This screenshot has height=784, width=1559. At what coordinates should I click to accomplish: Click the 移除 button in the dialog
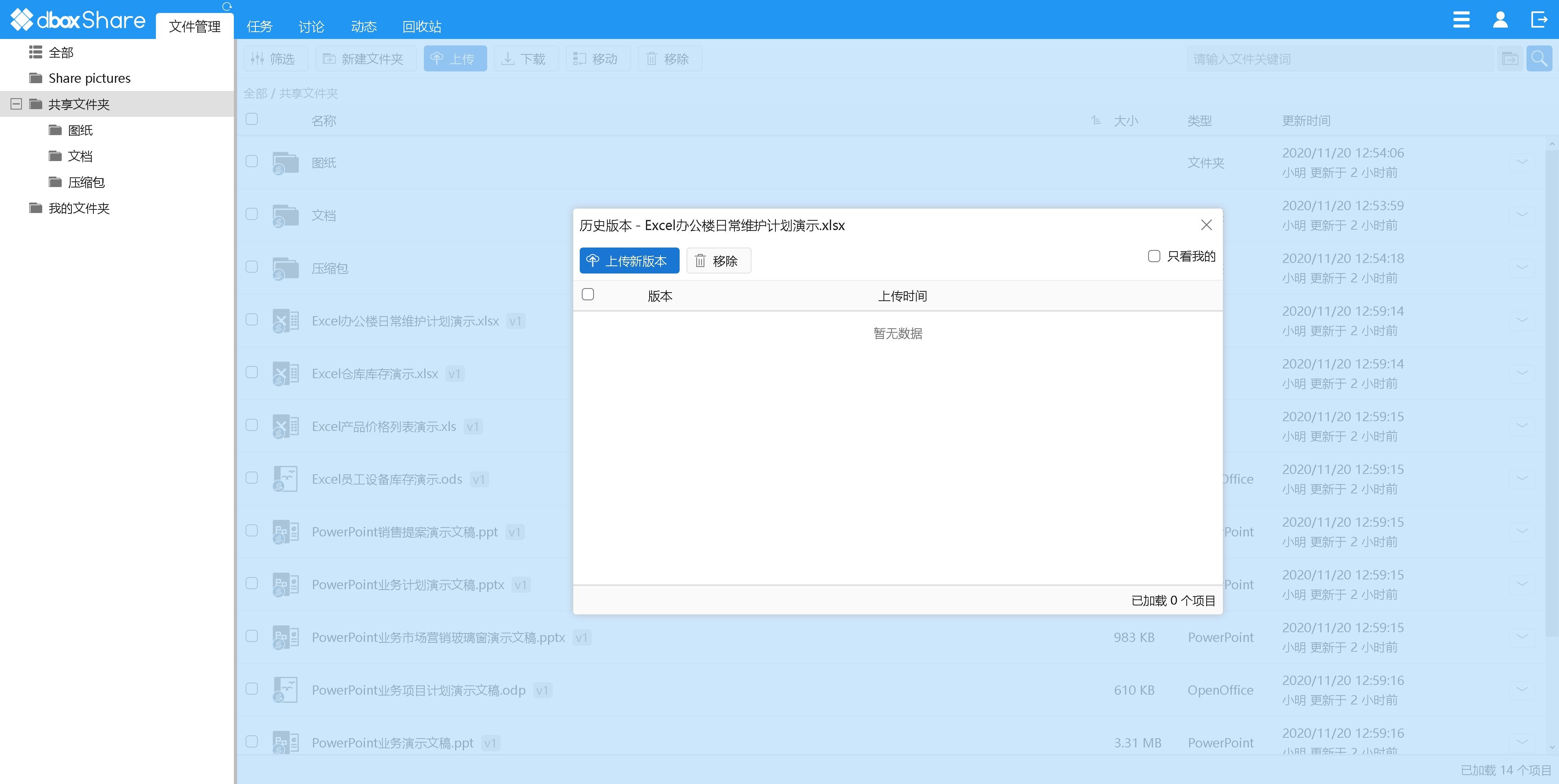[x=718, y=261]
